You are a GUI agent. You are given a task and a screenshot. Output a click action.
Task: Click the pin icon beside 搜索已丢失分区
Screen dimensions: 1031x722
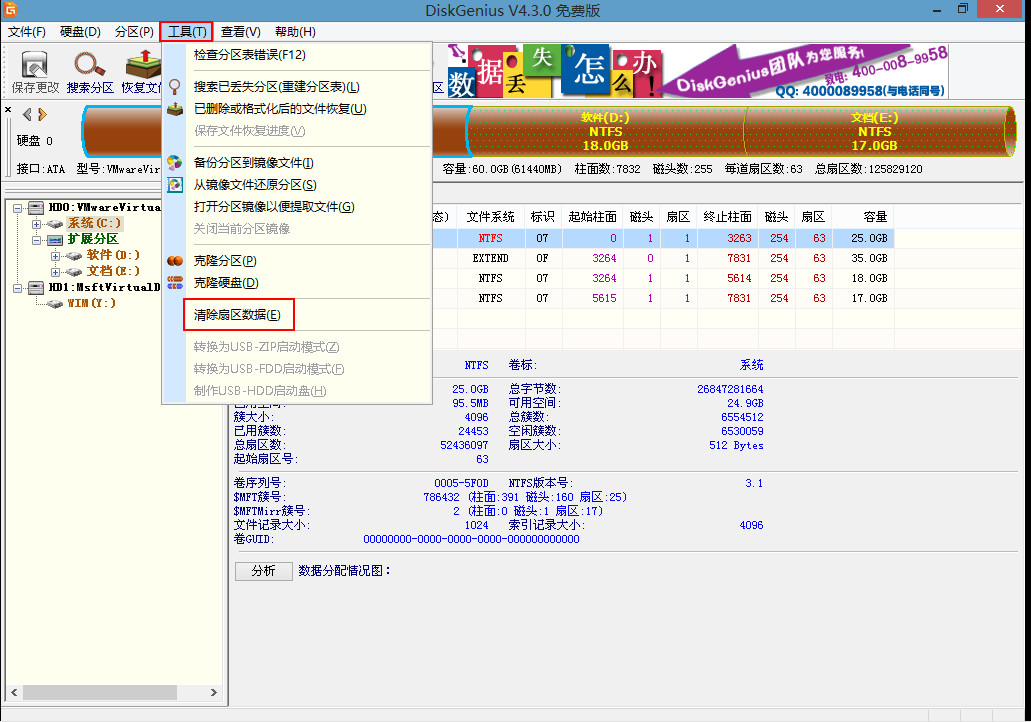click(174, 87)
